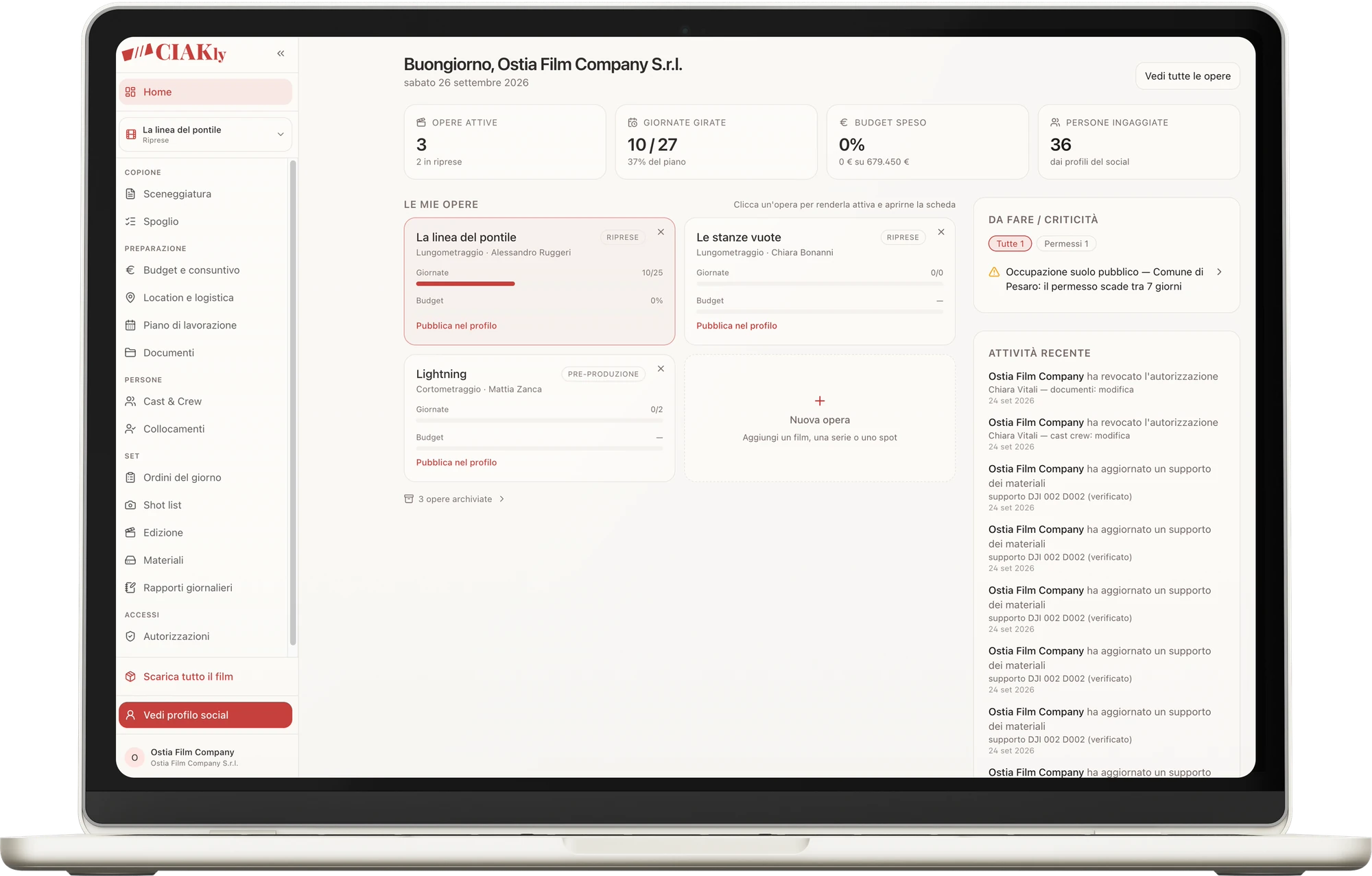Click the shield icon beside Autorizzazioni
1372x876 pixels.
point(130,637)
